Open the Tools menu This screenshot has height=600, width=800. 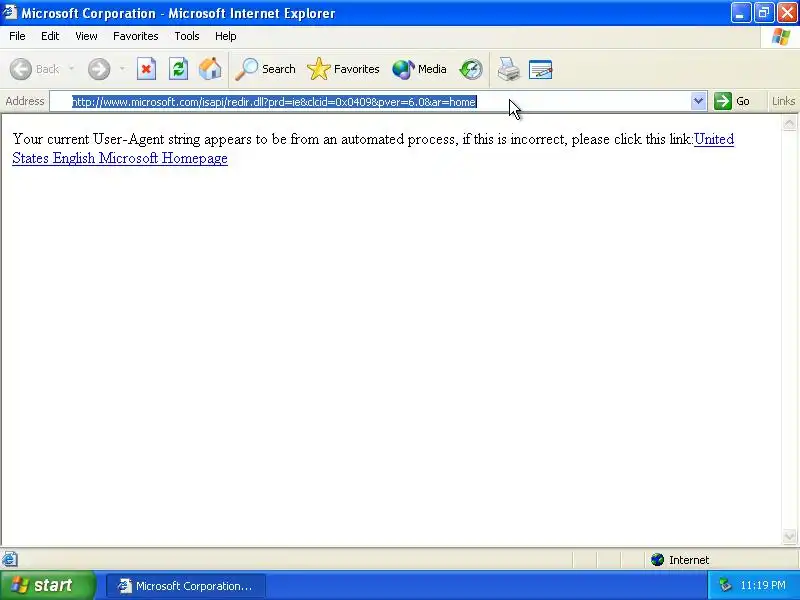[187, 36]
